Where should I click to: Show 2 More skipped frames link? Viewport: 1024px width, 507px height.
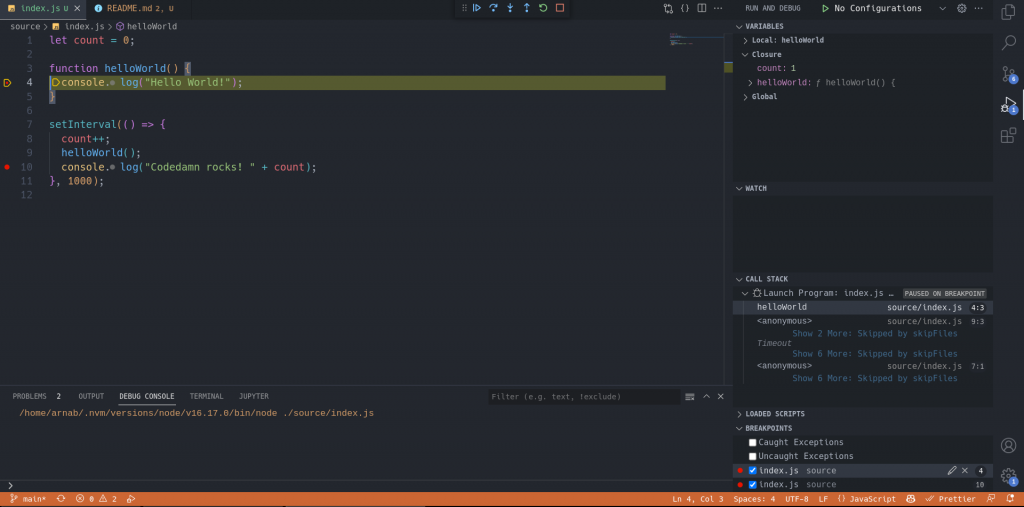point(874,333)
